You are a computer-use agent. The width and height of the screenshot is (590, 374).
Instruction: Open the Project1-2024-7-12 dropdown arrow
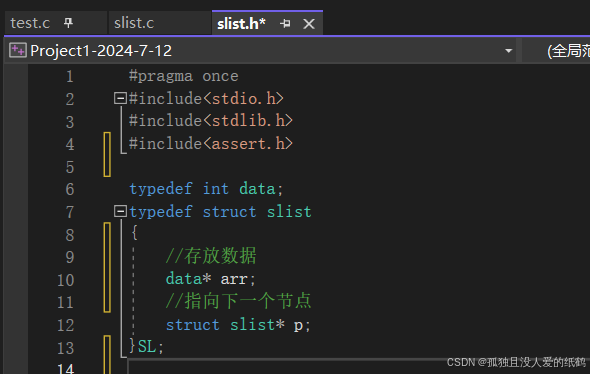pyautogui.click(x=508, y=51)
